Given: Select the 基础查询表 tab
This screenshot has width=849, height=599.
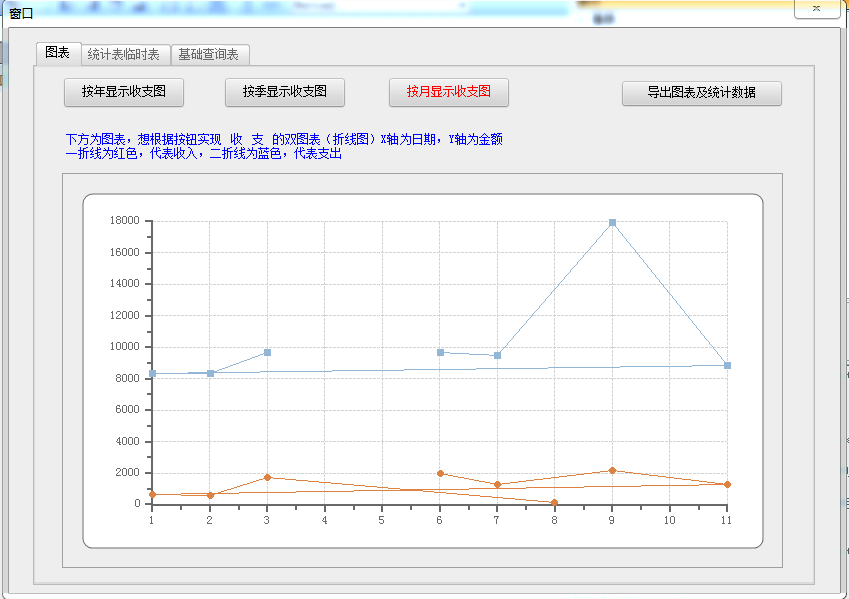Looking at the screenshot, I should (208, 54).
